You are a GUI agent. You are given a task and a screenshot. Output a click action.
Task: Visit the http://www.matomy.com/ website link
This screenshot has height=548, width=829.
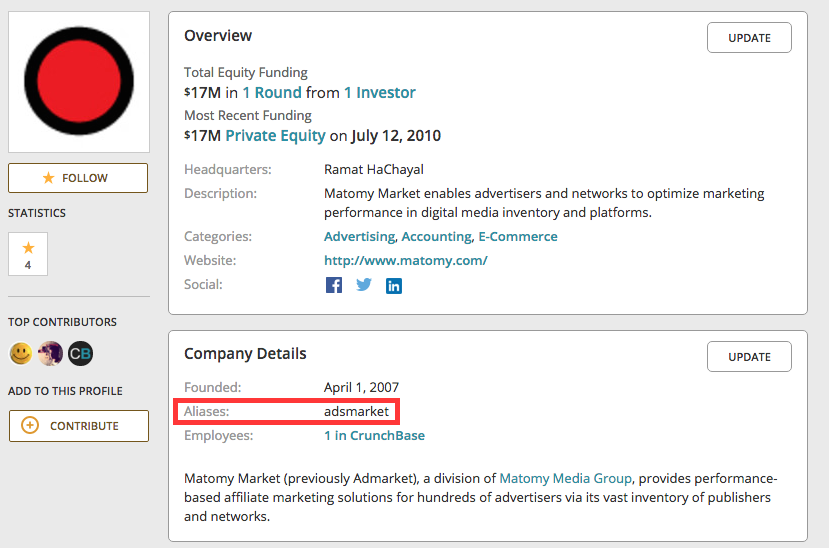(x=406, y=261)
